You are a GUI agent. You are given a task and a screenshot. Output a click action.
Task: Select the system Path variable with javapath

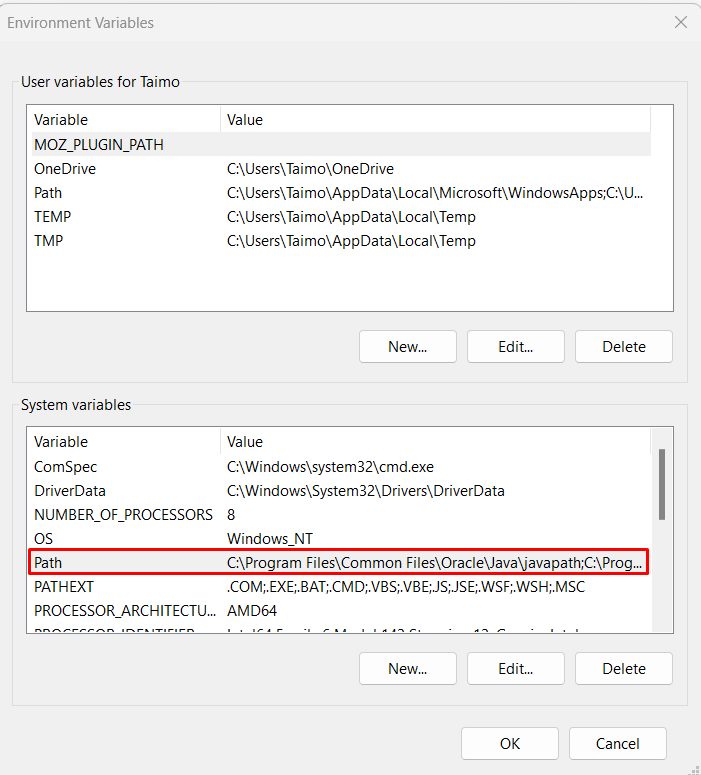click(x=339, y=562)
